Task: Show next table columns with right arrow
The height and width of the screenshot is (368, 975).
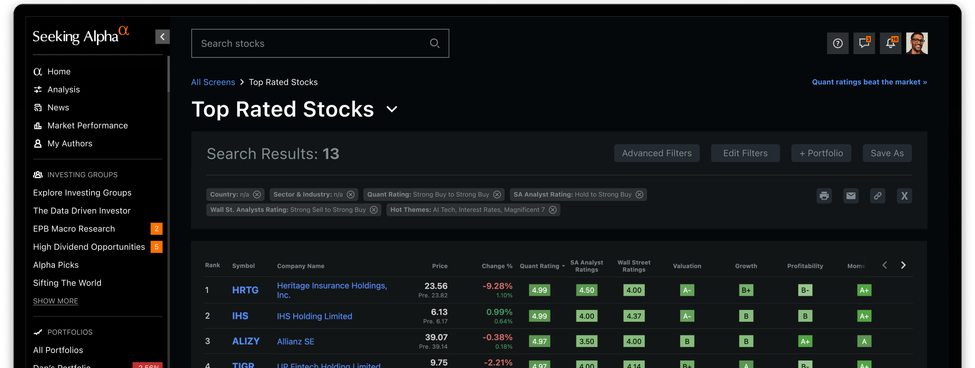Action: pos(903,265)
